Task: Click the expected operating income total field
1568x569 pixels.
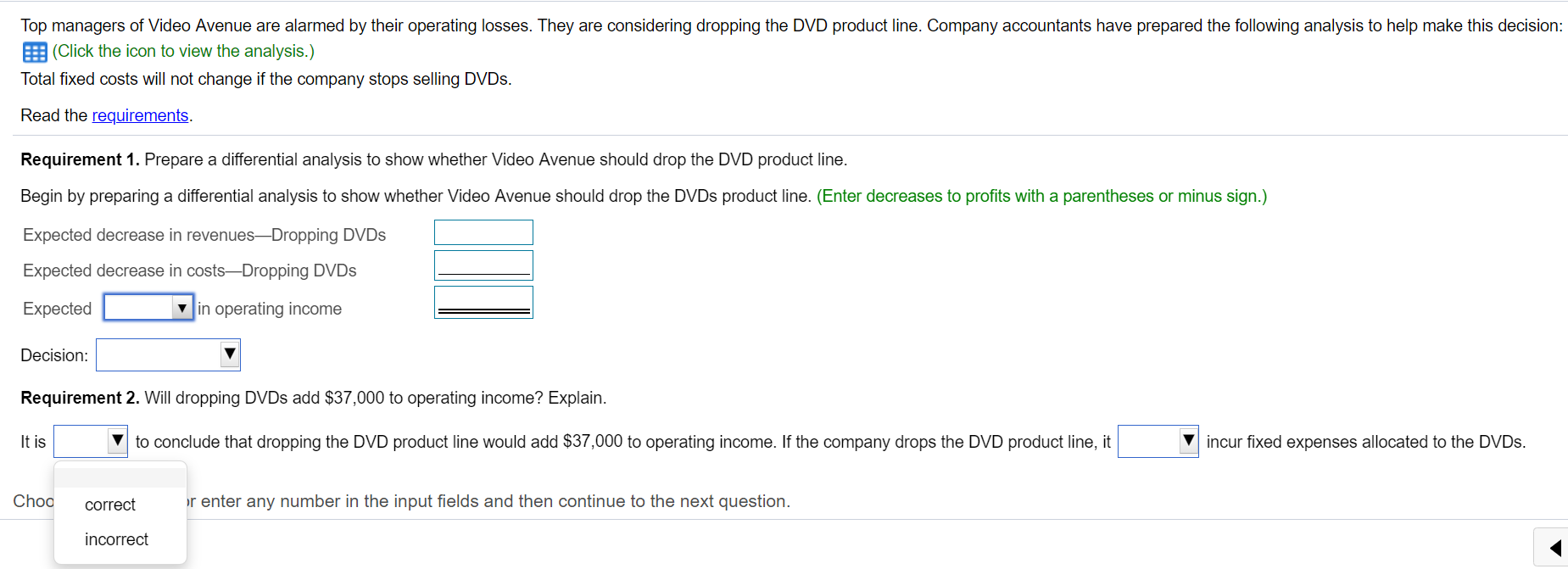Action: (483, 301)
